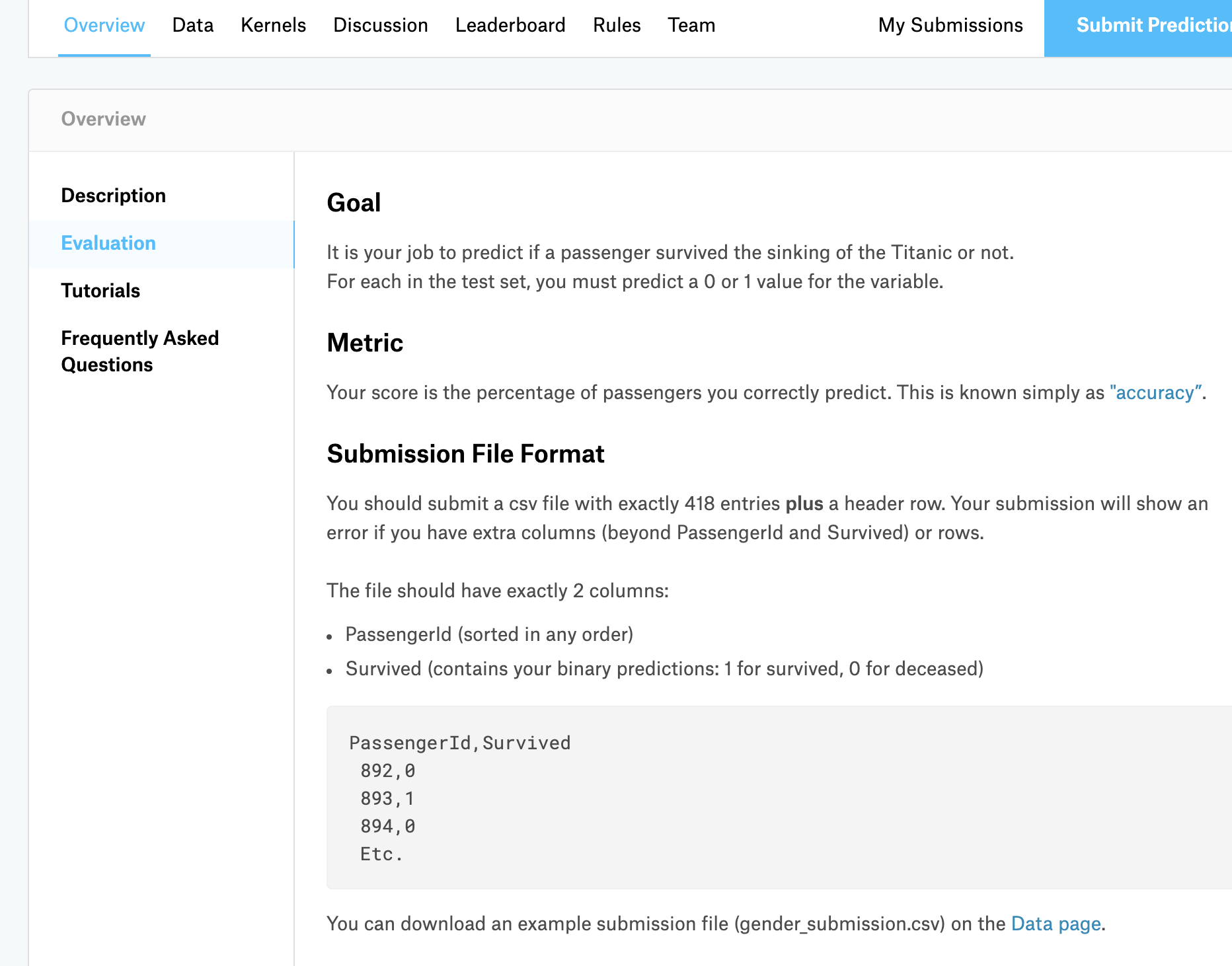The image size is (1232, 966).
Task: Go to the Kernels tab
Action: 273,25
